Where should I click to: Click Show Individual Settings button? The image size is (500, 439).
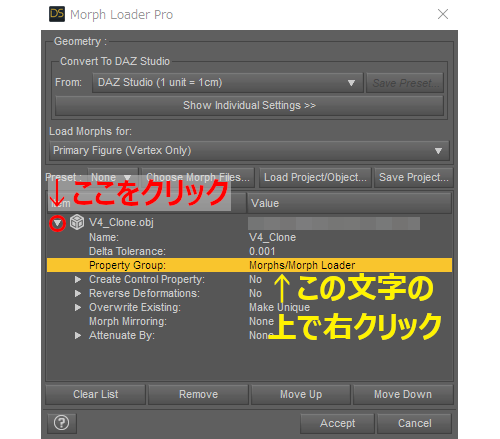tap(249, 106)
